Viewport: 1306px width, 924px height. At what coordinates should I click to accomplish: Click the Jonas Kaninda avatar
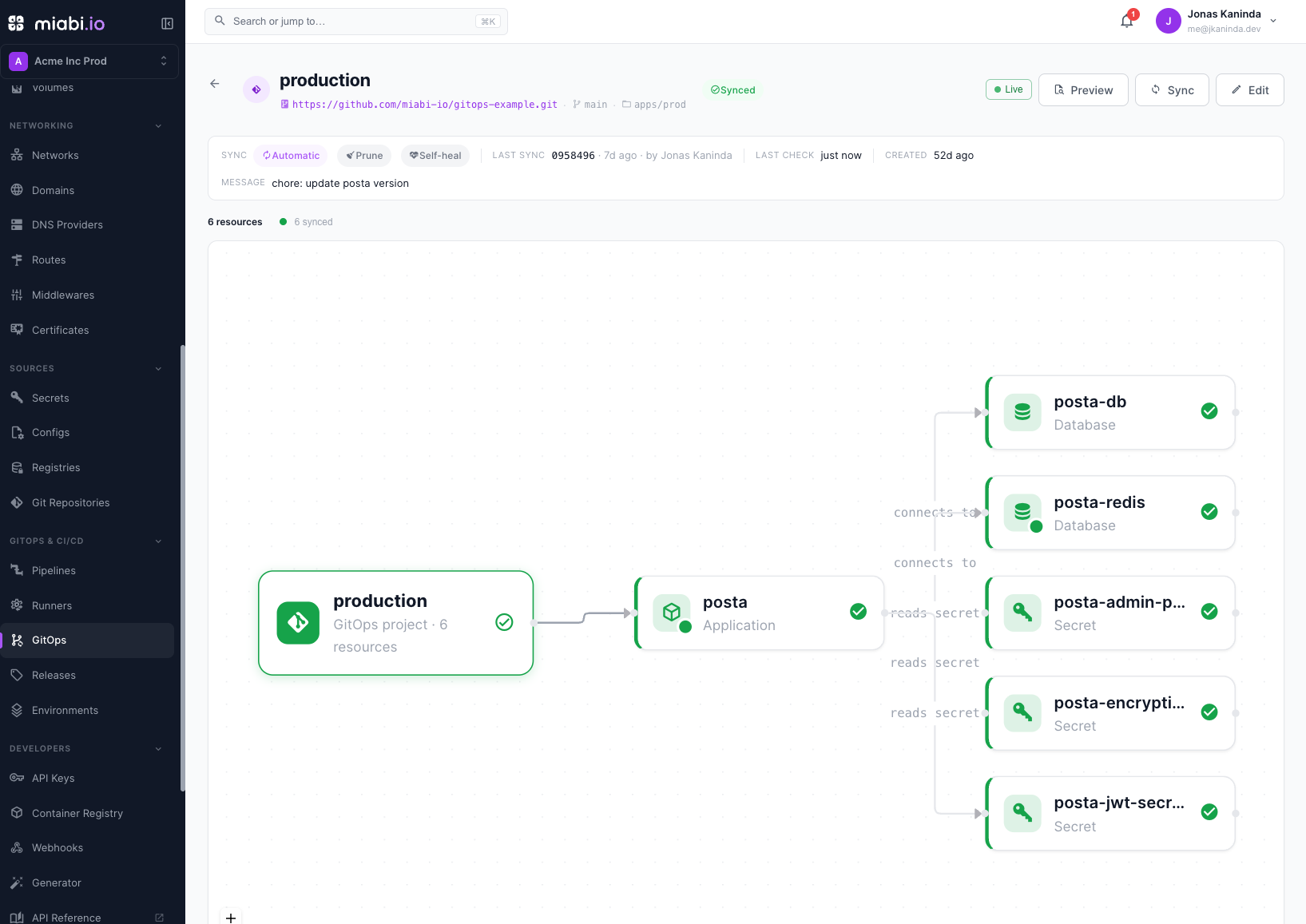(1168, 22)
